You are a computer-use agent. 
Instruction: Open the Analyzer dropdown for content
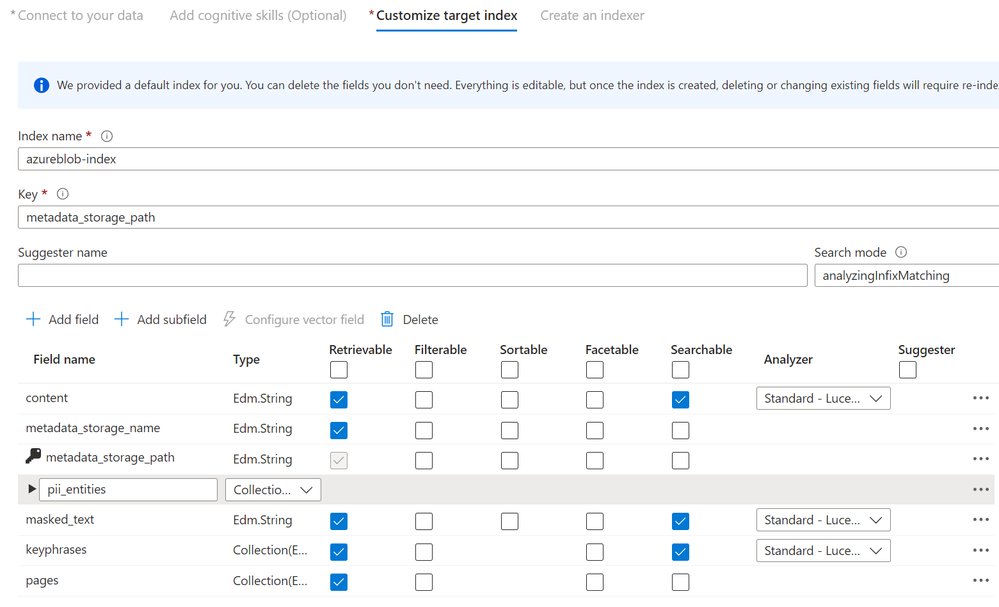[x=823, y=399]
